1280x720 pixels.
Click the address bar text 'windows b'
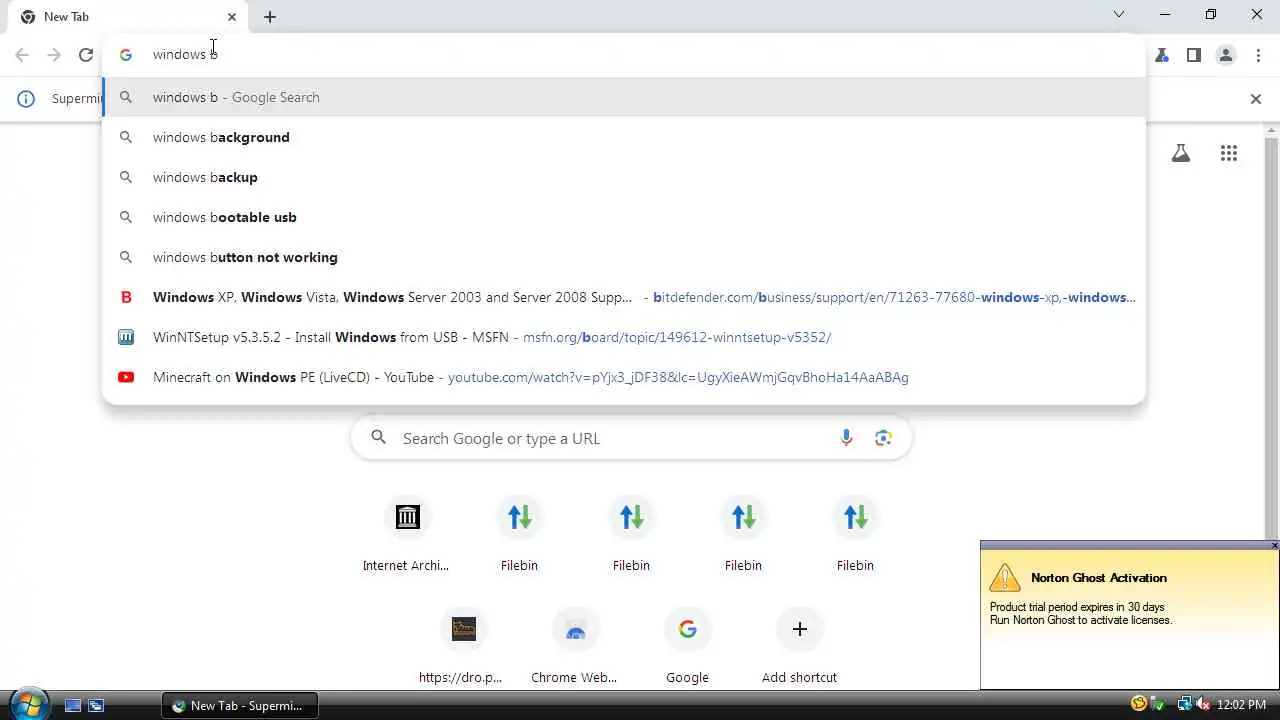(185, 54)
